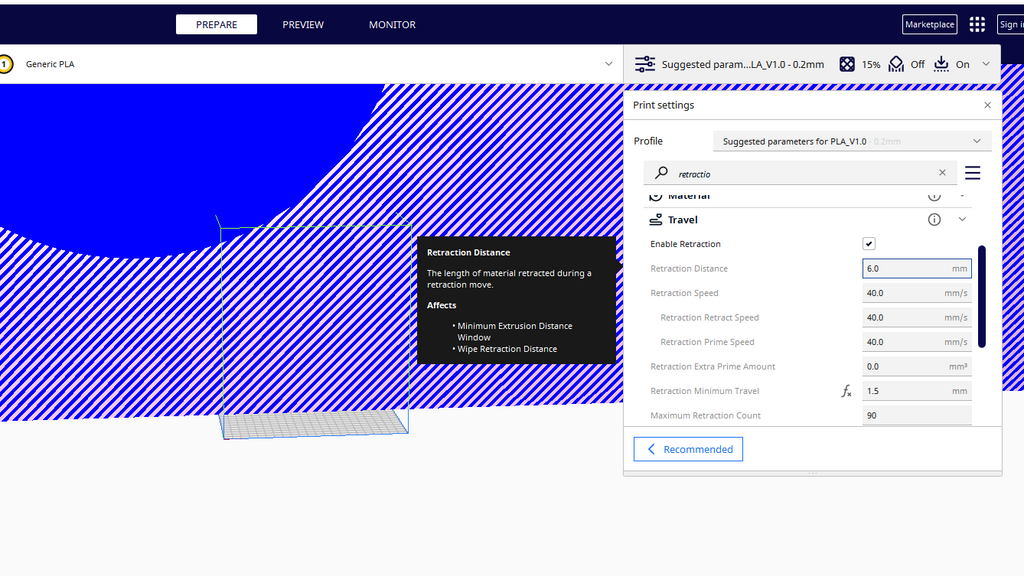The image size is (1024, 576).
Task: Click the Travel category icon
Action: tap(656, 220)
